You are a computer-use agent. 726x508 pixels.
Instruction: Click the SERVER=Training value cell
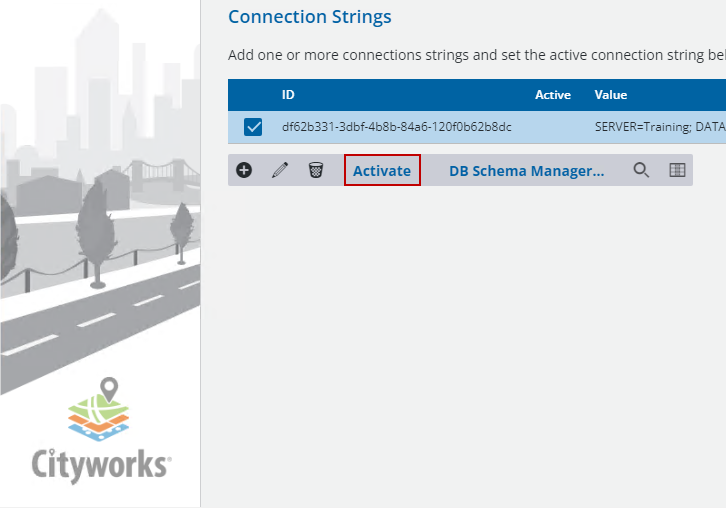(x=658, y=127)
